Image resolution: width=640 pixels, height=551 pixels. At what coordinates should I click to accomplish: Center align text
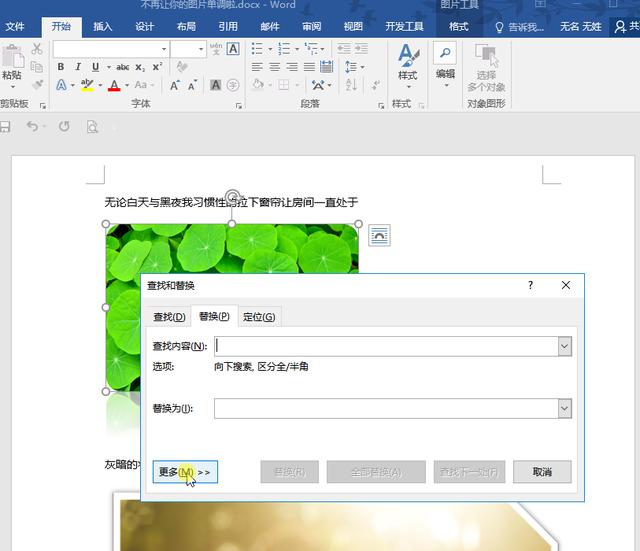click(x=275, y=67)
